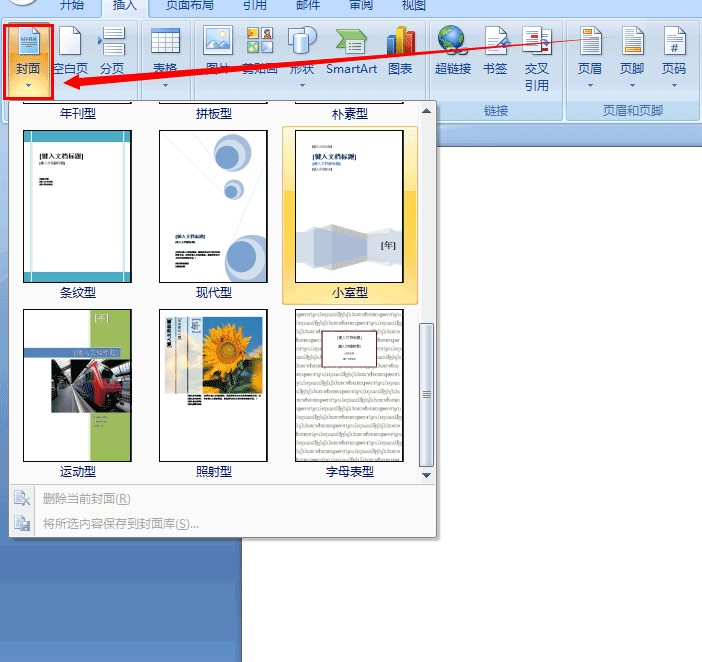Viewport: 702px width, 662px height.
Task: Expand the 页眉 header dropdown
Action: 590,55
